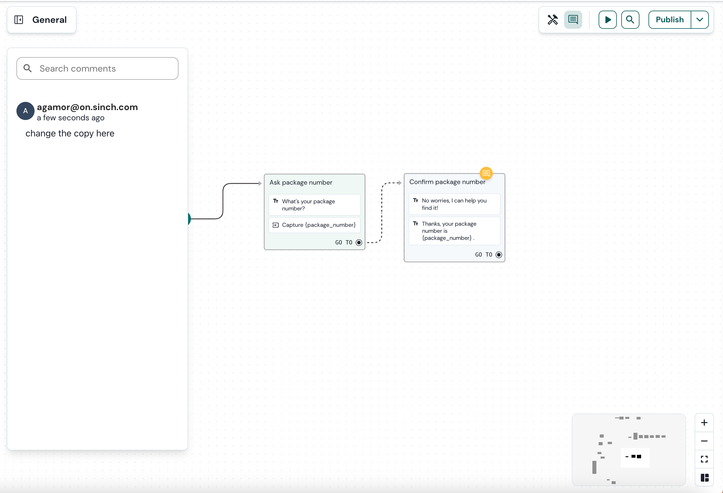Zoom out with the minus icon
Image resolution: width=723 pixels, height=493 pixels.
coord(704,441)
